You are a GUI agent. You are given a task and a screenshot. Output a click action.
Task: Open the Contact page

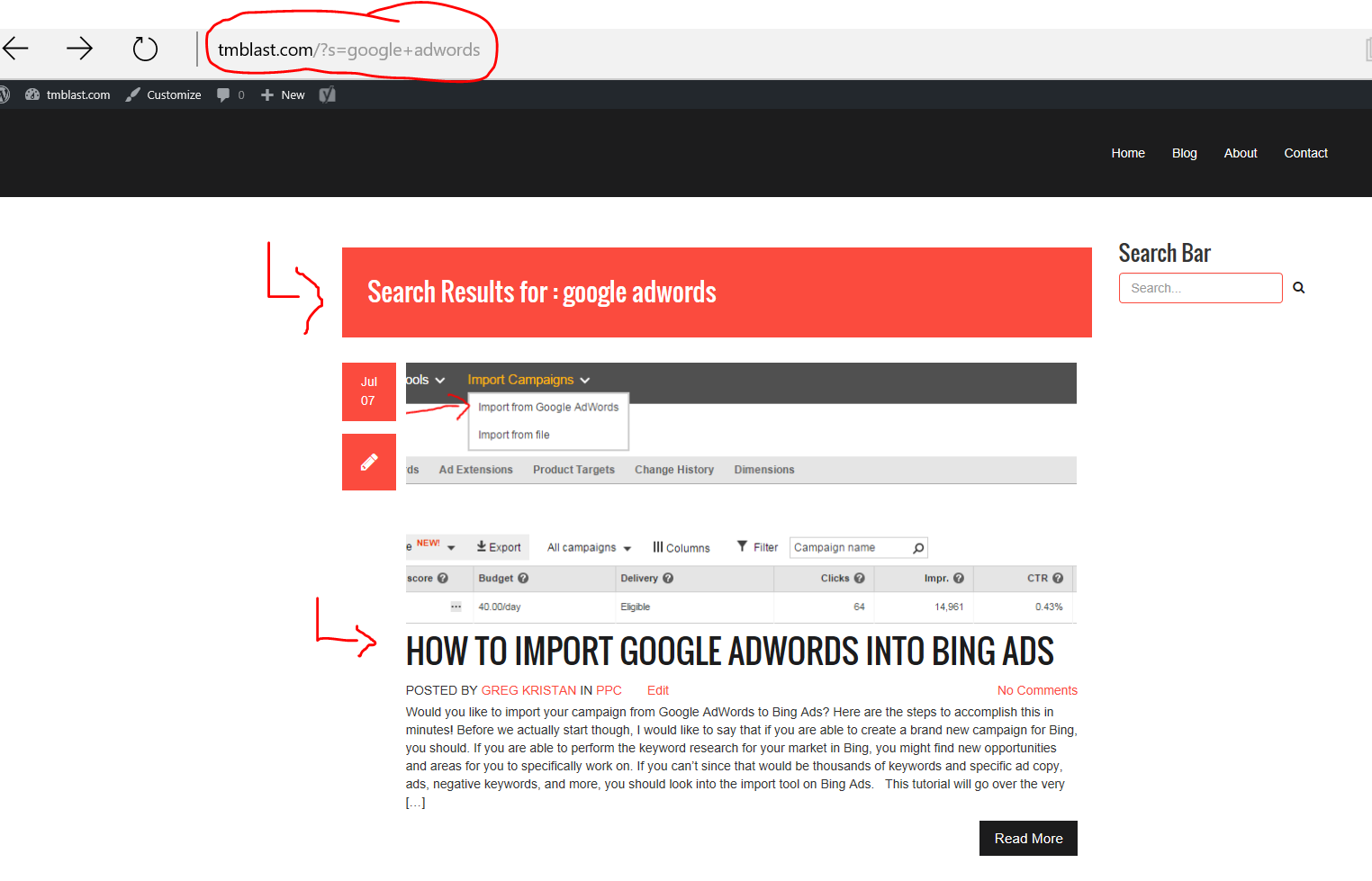click(1306, 153)
